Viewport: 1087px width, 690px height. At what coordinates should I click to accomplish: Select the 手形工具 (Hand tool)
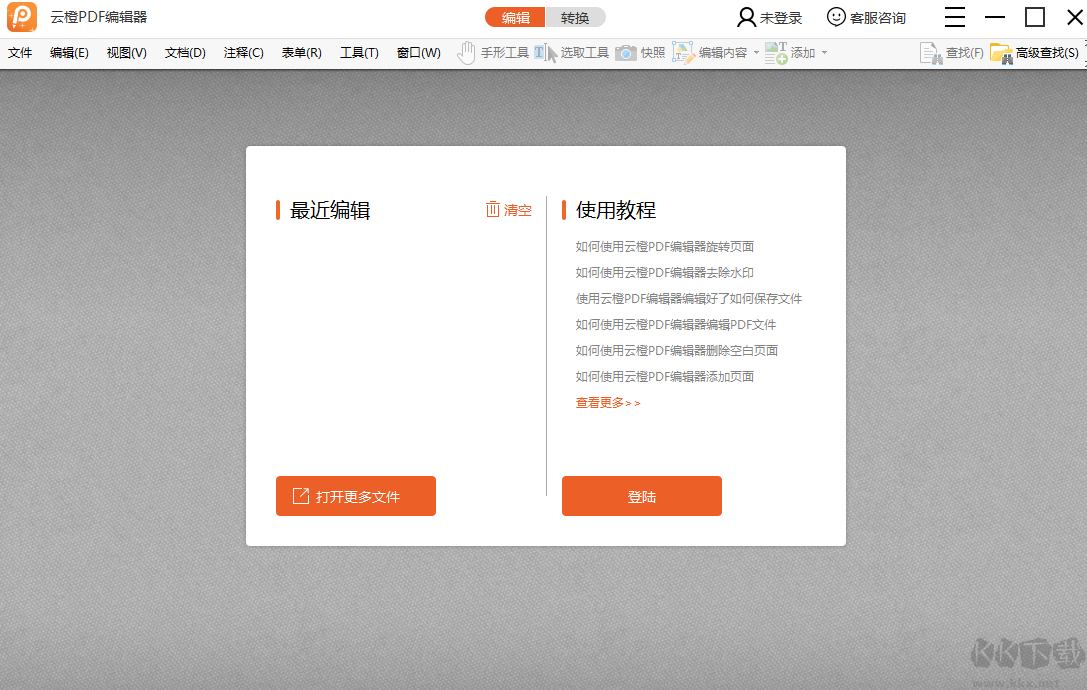492,52
